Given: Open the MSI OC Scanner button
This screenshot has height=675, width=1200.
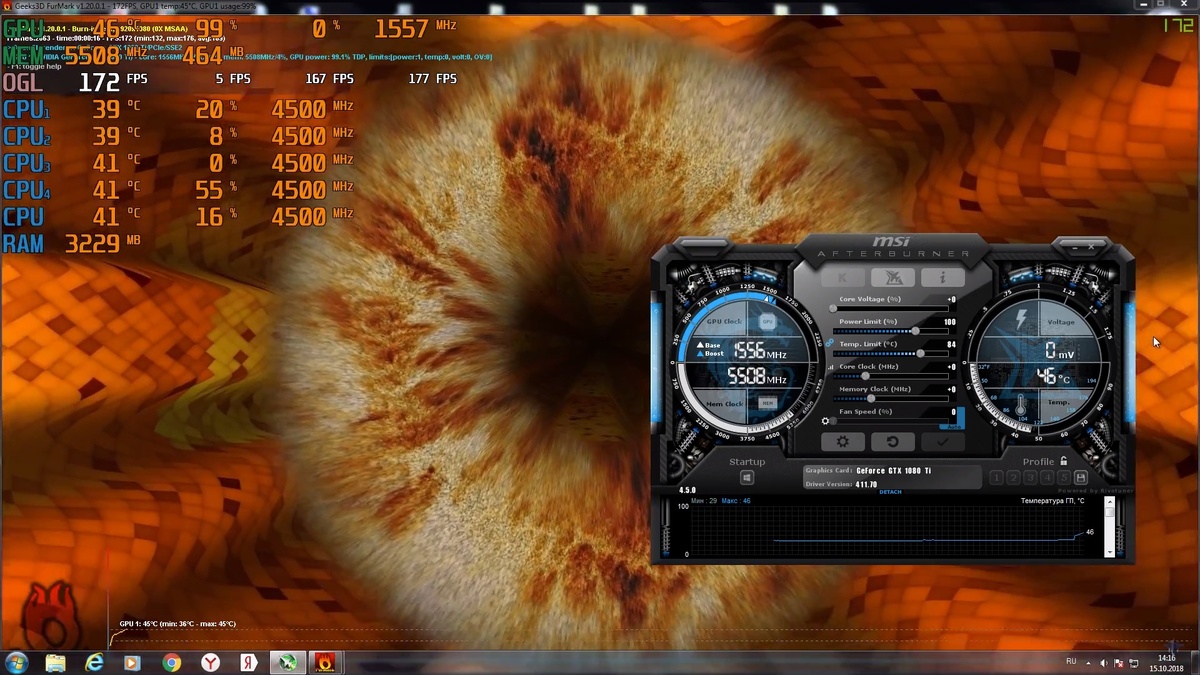Looking at the screenshot, I should click(893, 278).
